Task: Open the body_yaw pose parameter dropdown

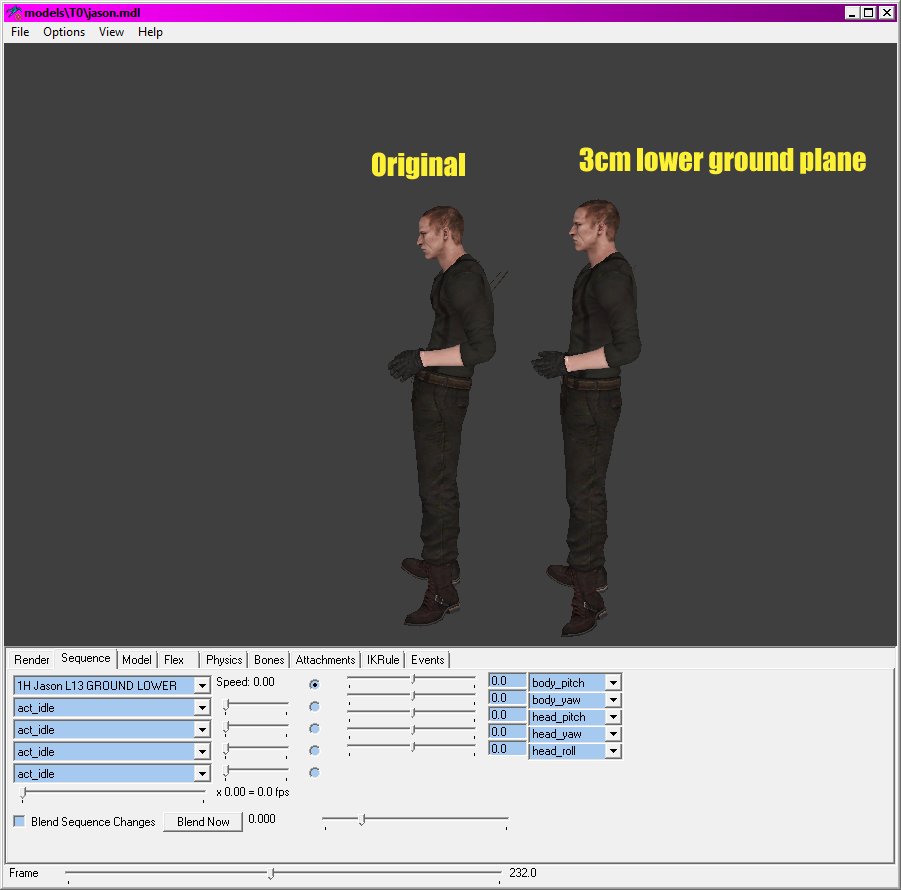Action: [x=613, y=700]
